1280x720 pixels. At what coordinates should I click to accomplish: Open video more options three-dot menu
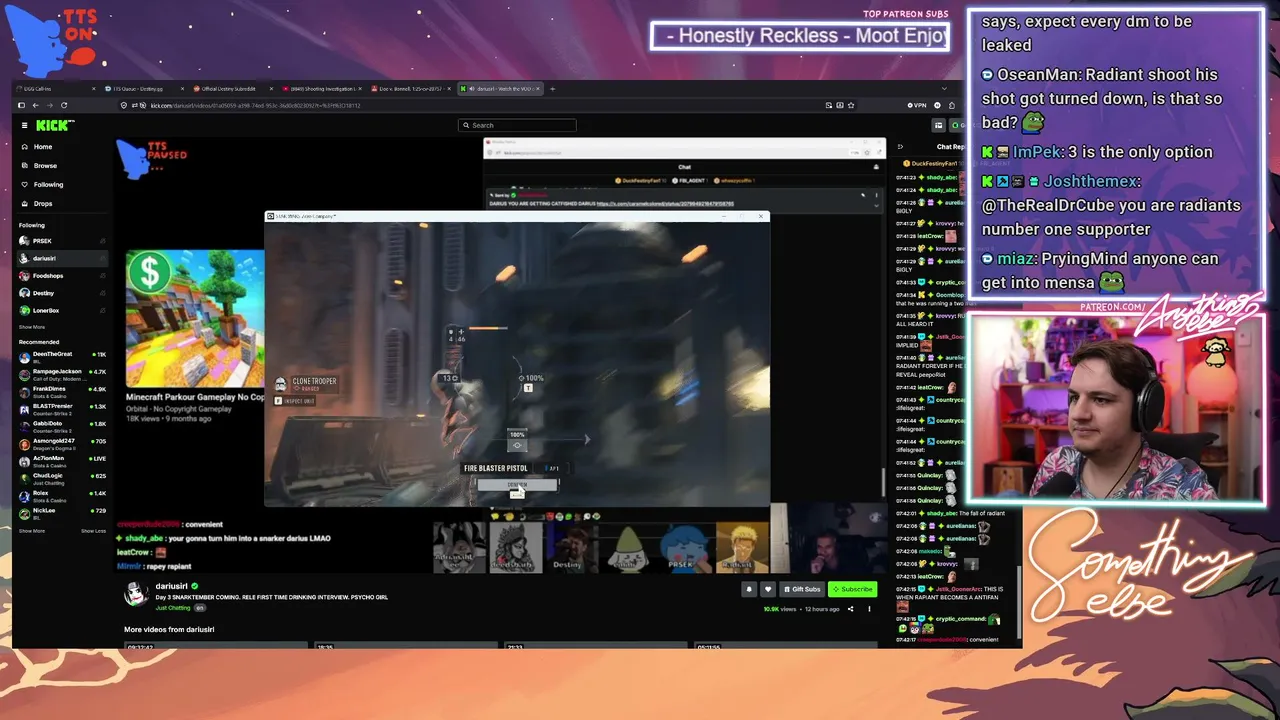click(869, 609)
